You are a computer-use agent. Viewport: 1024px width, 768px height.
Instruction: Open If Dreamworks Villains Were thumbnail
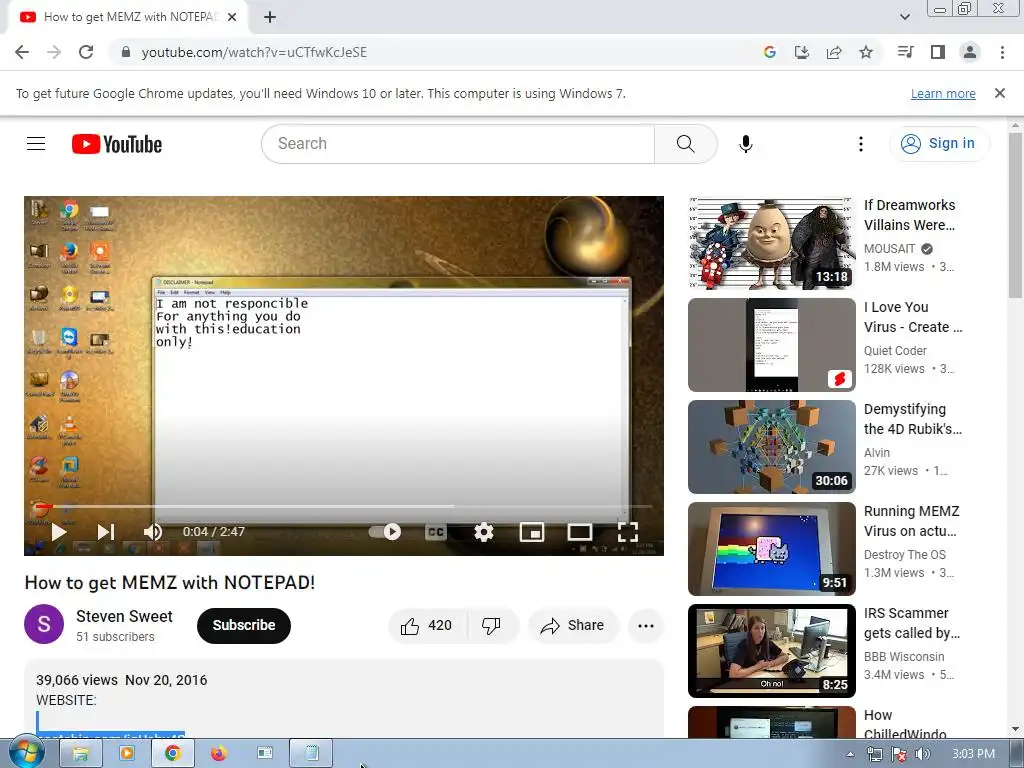772,243
